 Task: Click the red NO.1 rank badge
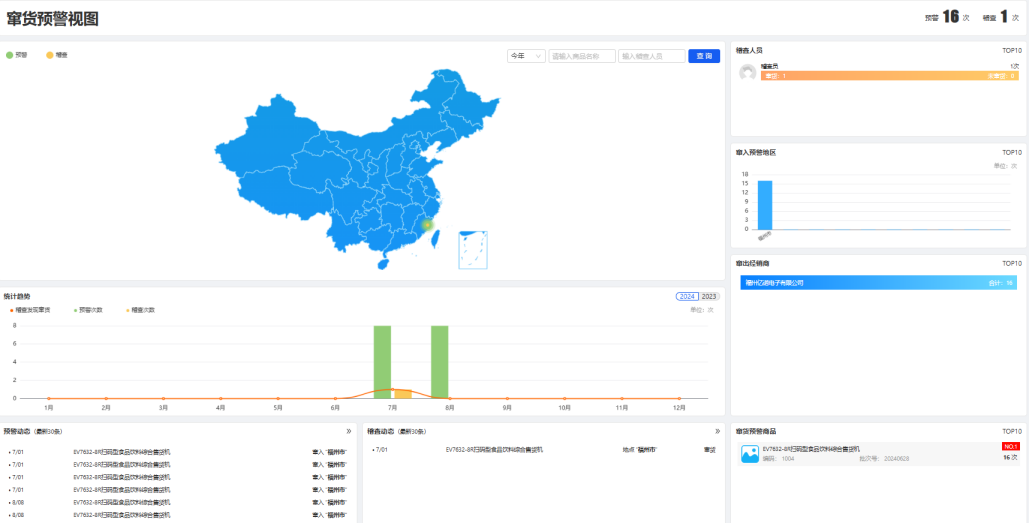tap(1010, 446)
